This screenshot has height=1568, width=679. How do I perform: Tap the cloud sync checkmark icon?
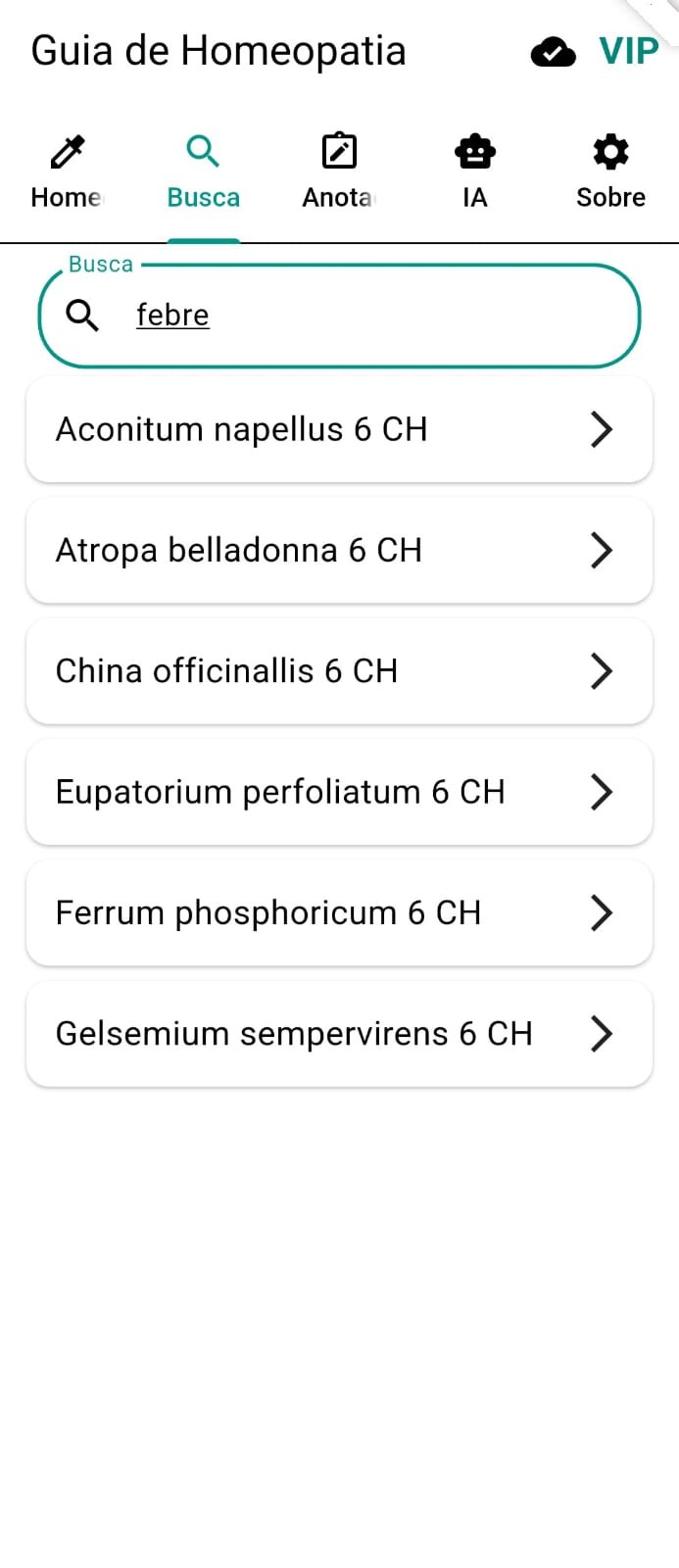(x=554, y=52)
